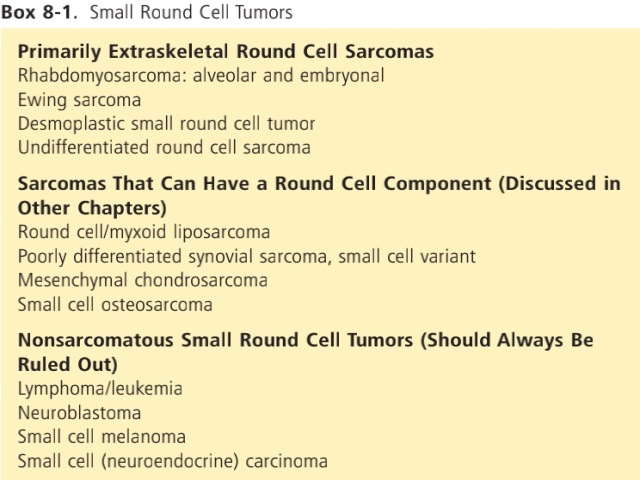Select Poorly differentiated synovial sarcoma line
This screenshot has width=640, height=480.
tap(247, 257)
